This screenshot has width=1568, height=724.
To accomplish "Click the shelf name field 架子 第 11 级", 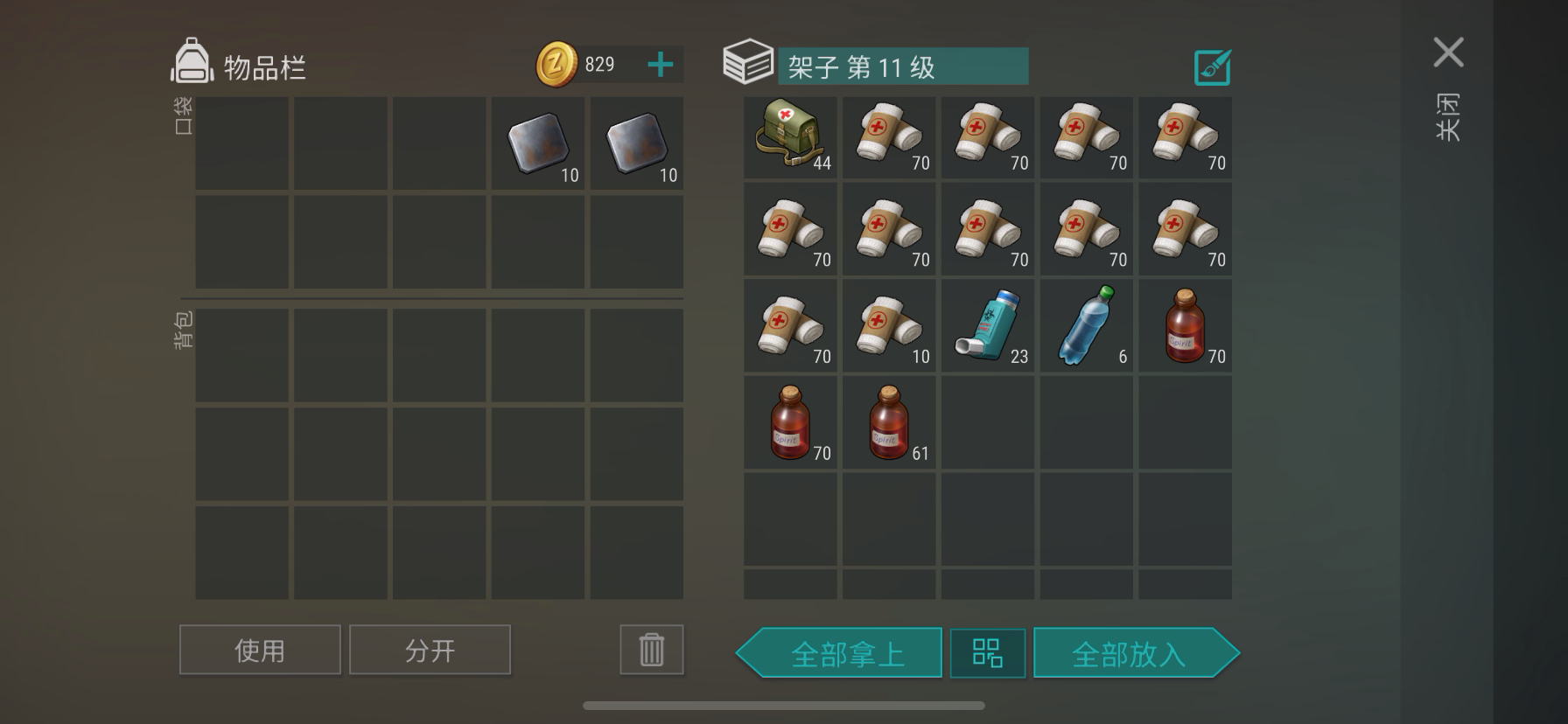I will [903, 66].
